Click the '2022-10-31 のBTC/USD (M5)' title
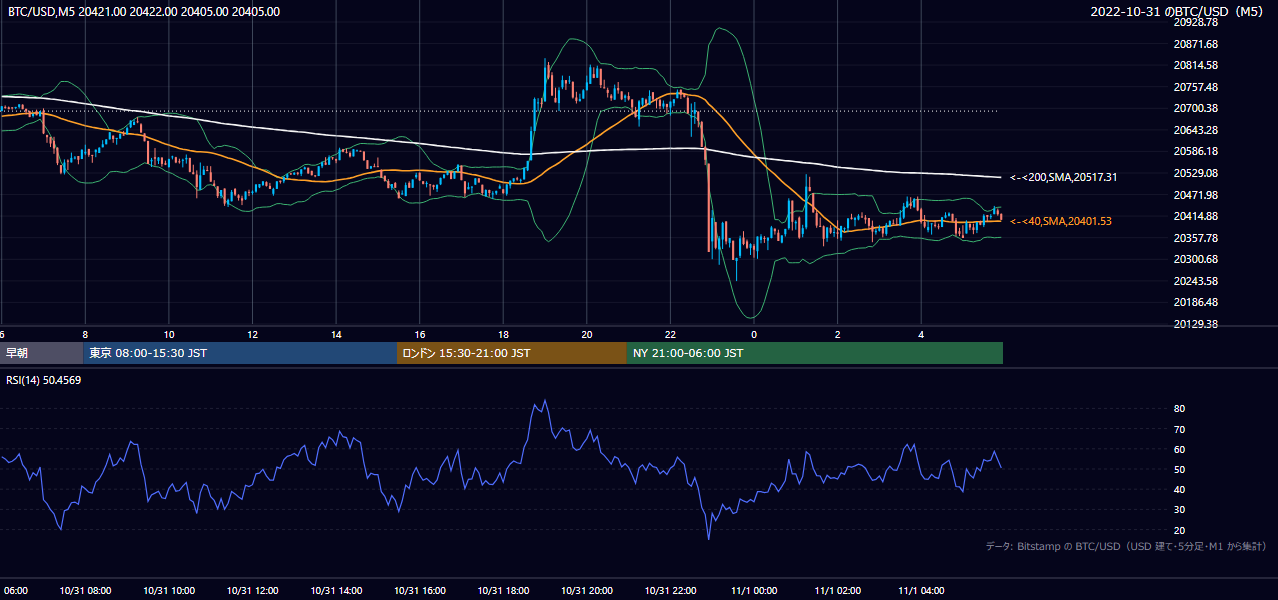1278x600 pixels. (x=1178, y=11)
